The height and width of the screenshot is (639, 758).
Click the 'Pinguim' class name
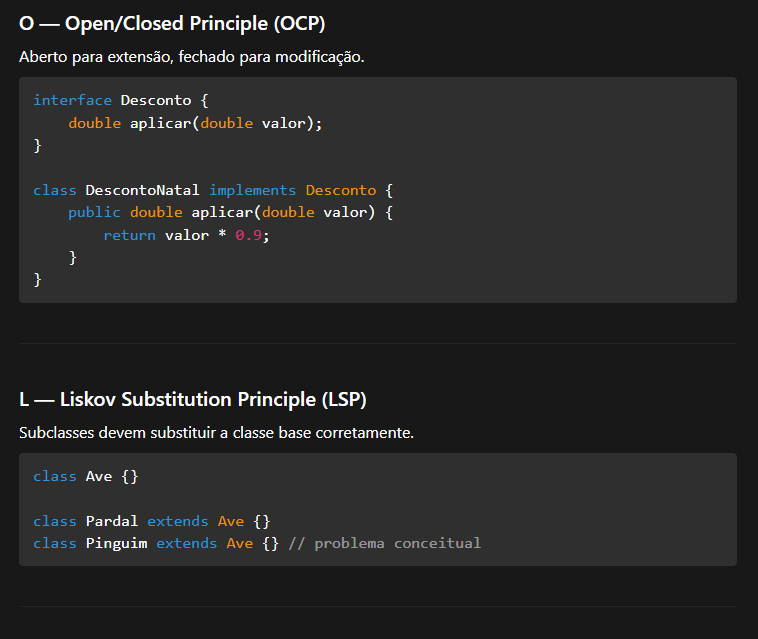116,543
